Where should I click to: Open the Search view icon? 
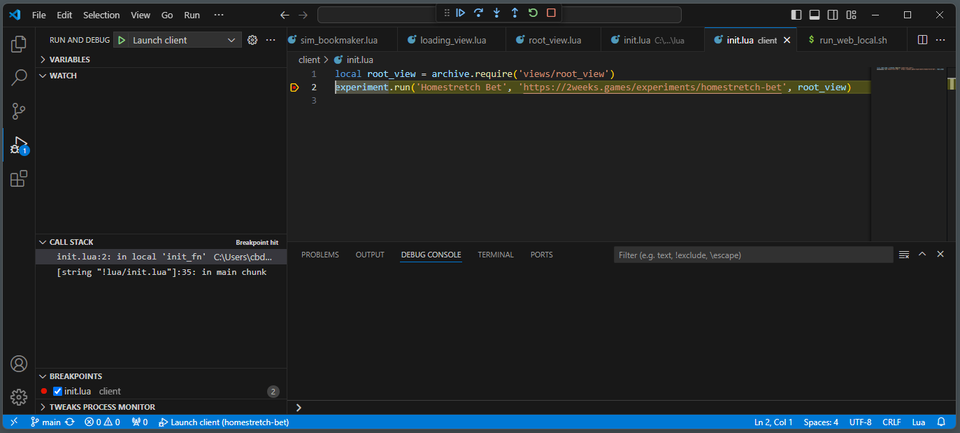pyautogui.click(x=18, y=77)
